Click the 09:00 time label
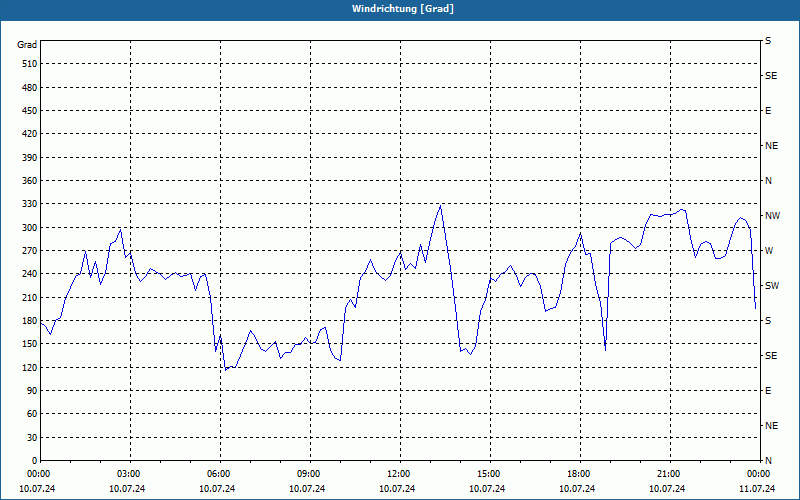Viewport: 800px width, 500px height. tap(309, 473)
